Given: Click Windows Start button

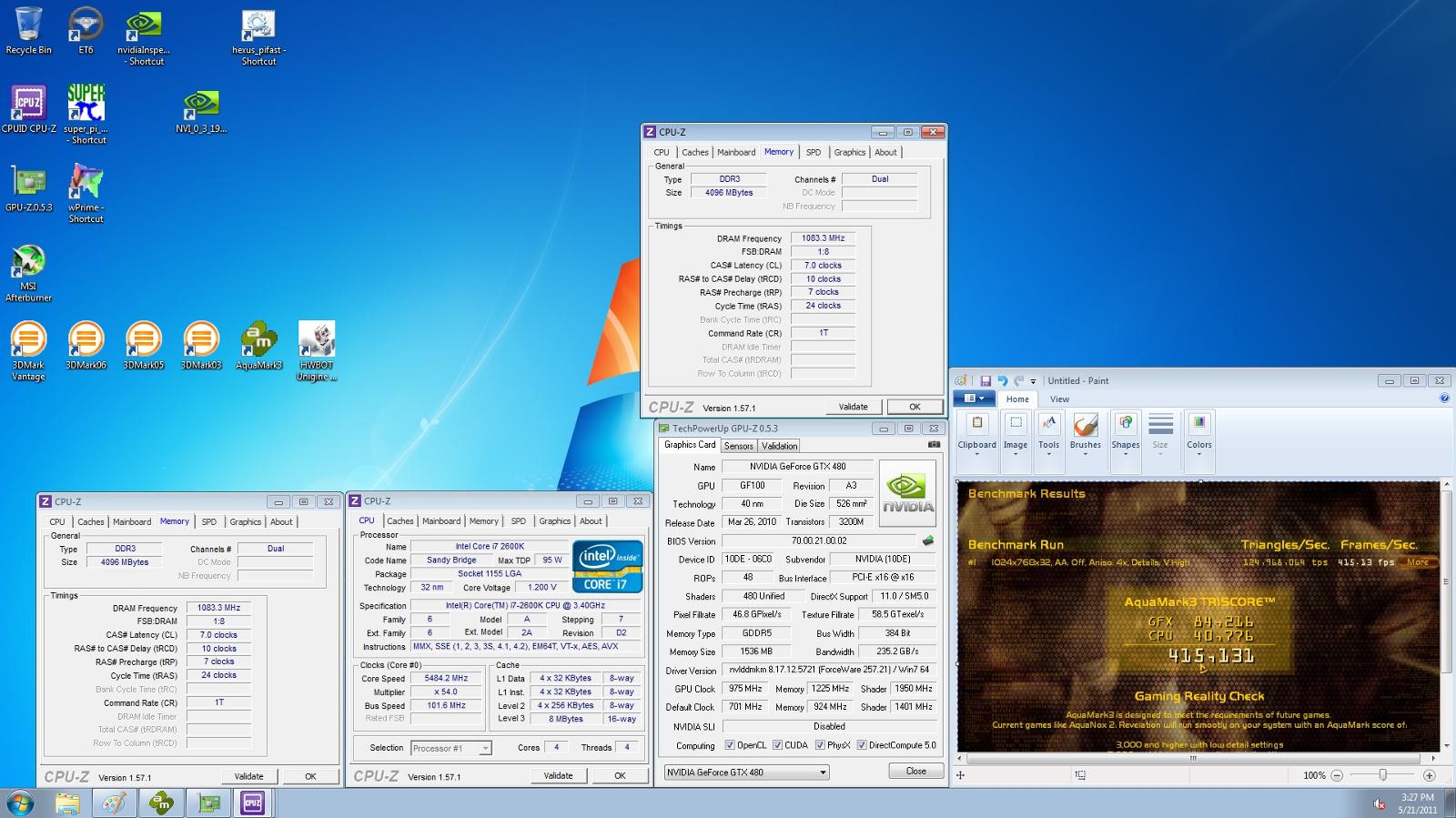Looking at the screenshot, I should click(20, 803).
